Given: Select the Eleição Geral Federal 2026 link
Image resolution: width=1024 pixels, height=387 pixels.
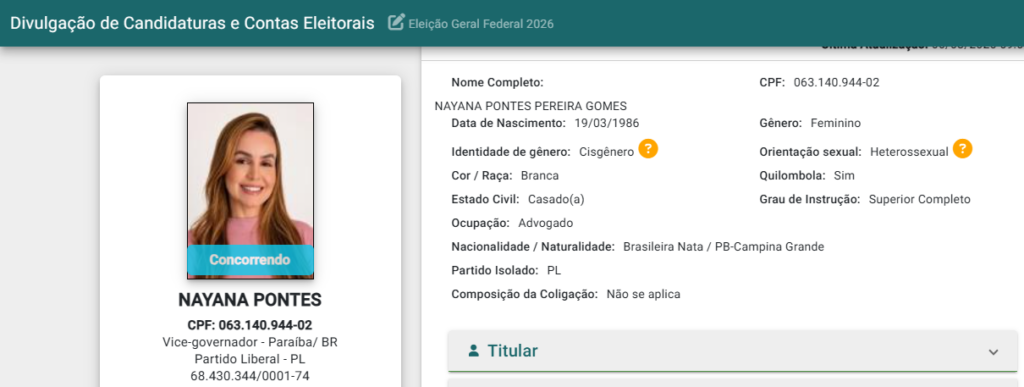Looking at the screenshot, I should (481, 24).
